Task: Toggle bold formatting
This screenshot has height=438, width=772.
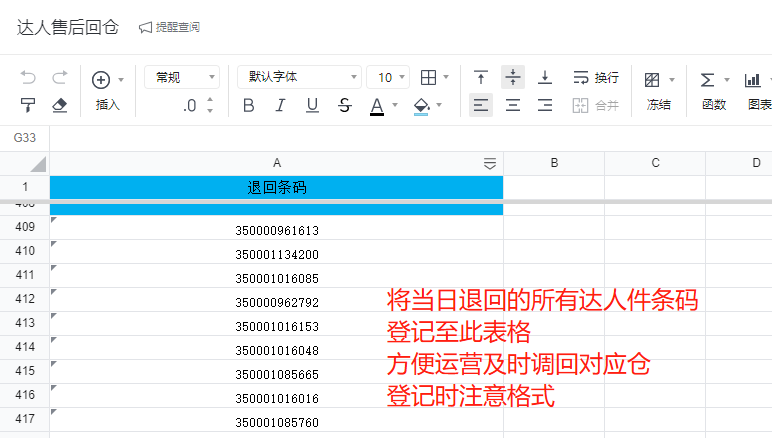Action: [249, 105]
